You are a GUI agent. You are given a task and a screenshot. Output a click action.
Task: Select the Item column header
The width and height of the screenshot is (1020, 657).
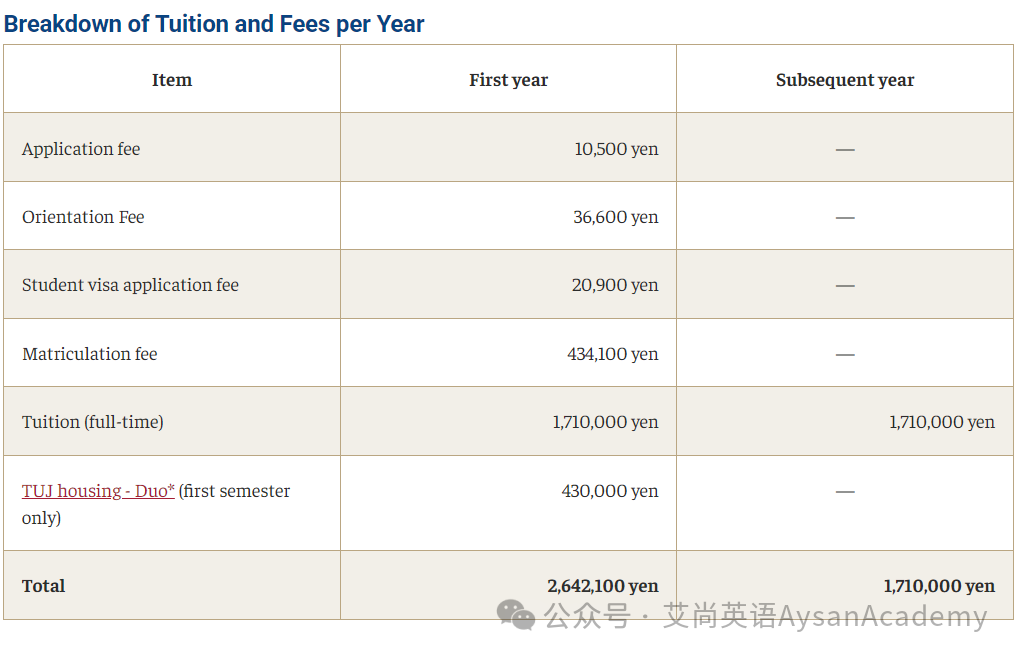coord(172,80)
